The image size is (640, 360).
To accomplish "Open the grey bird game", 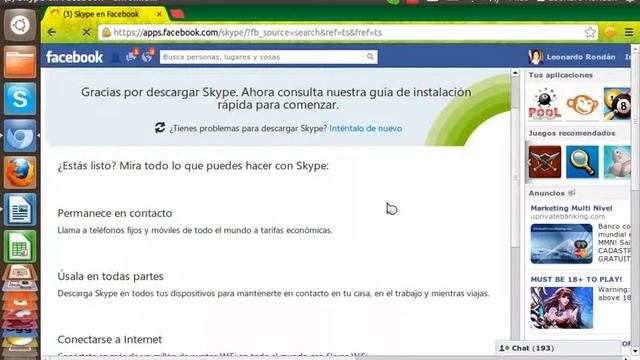I will pyautogui.click(x=617, y=162).
